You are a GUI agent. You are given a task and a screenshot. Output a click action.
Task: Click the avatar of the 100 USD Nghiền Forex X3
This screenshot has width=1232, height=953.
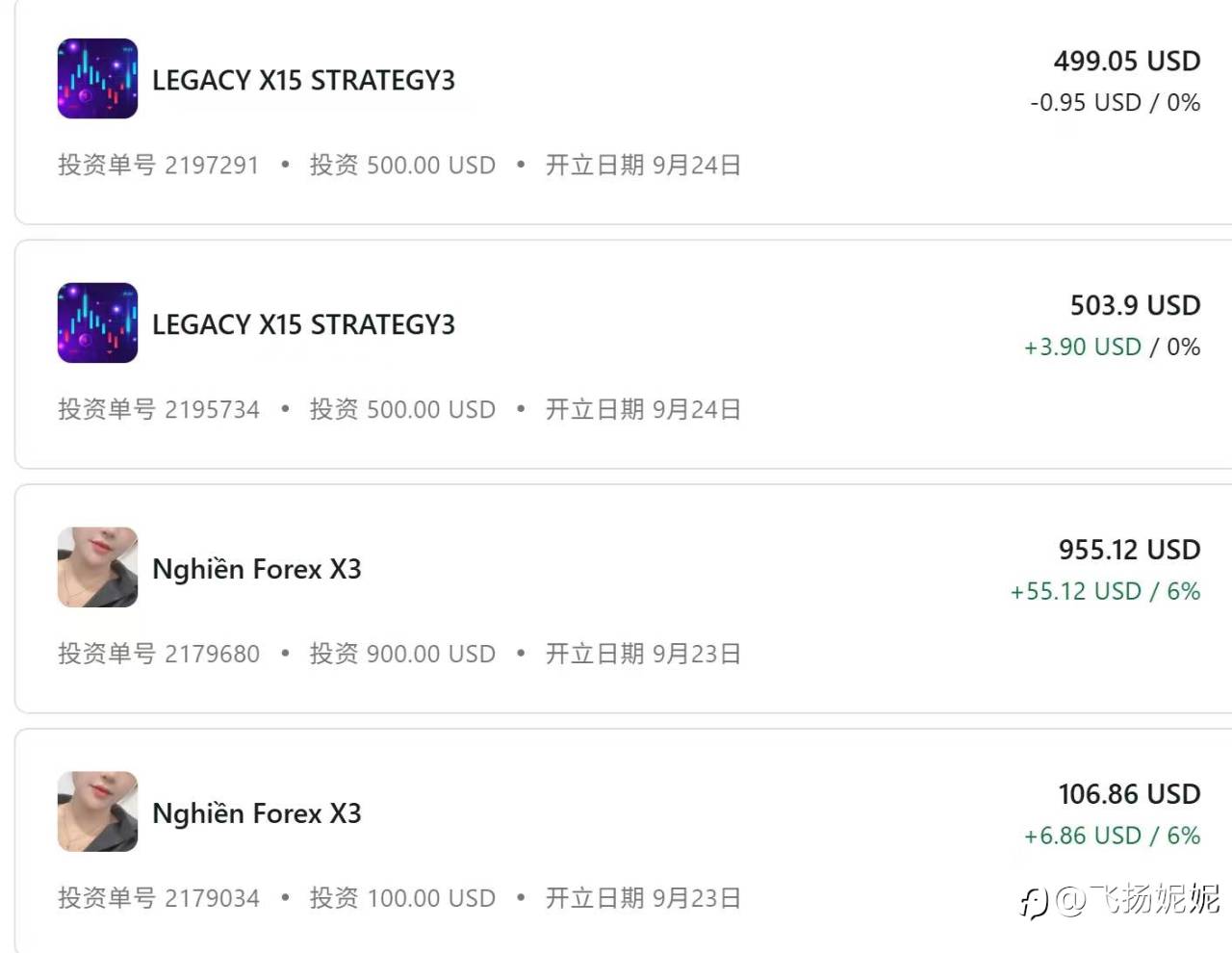point(97,811)
